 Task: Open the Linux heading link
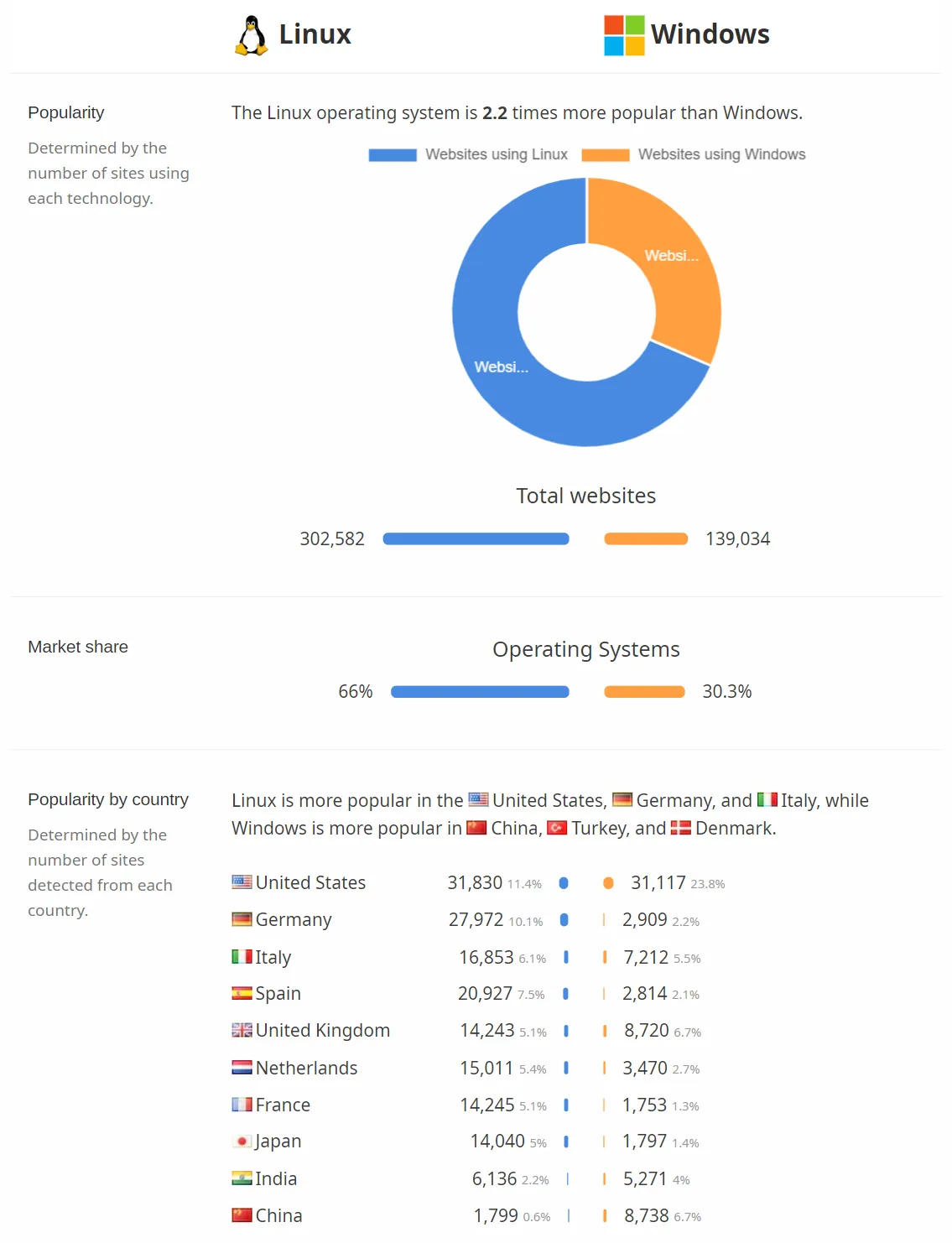point(315,34)
